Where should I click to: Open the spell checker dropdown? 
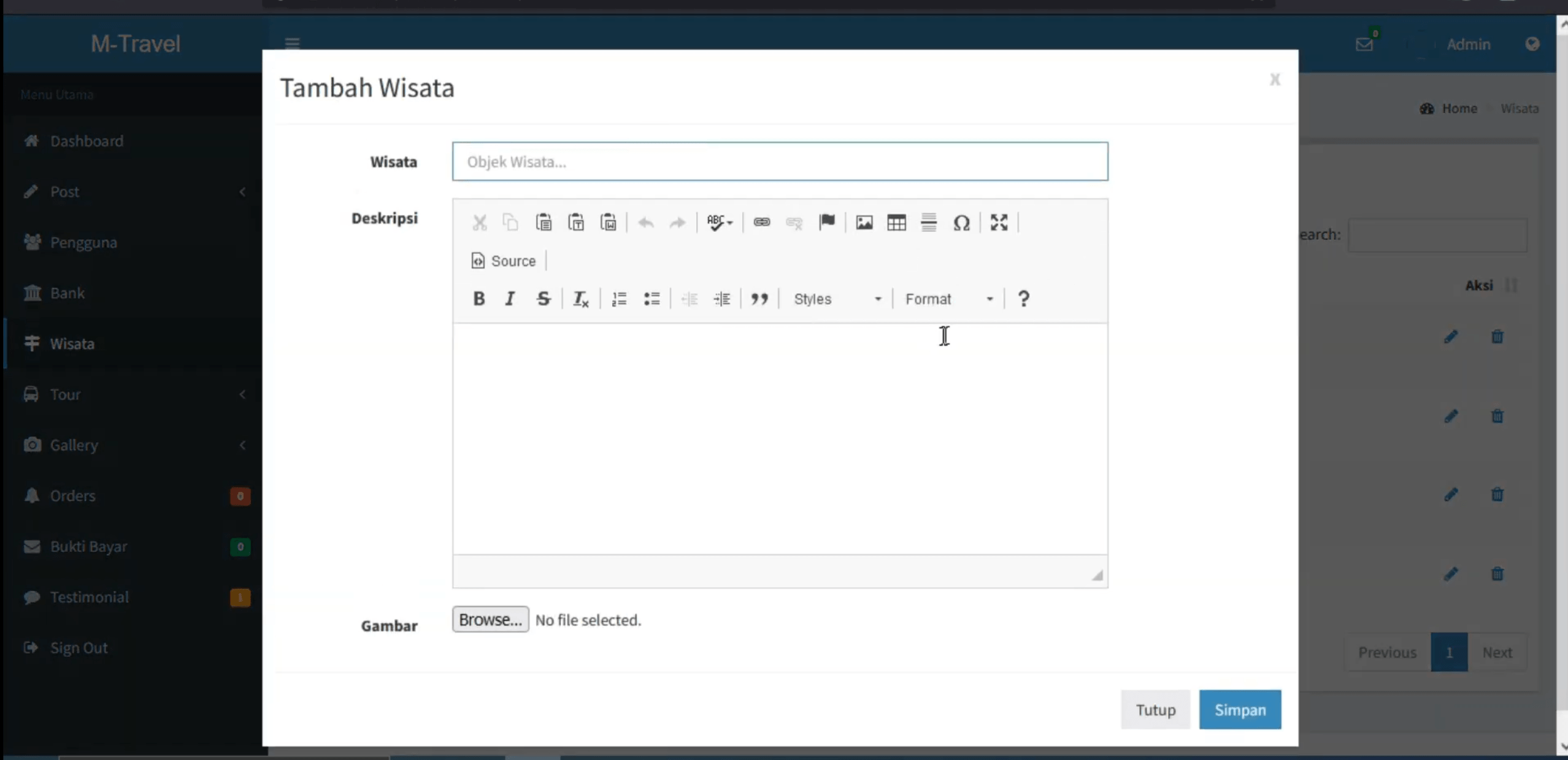(720, 222)
